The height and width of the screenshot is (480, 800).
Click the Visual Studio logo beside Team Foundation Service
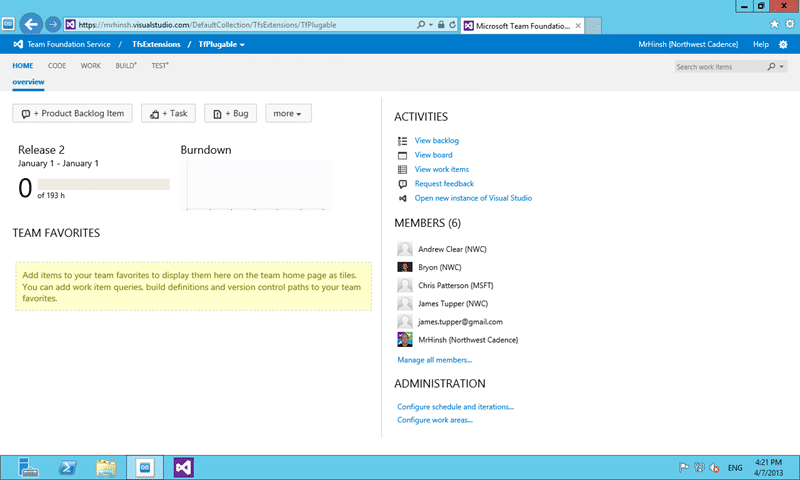coord(18,44)
